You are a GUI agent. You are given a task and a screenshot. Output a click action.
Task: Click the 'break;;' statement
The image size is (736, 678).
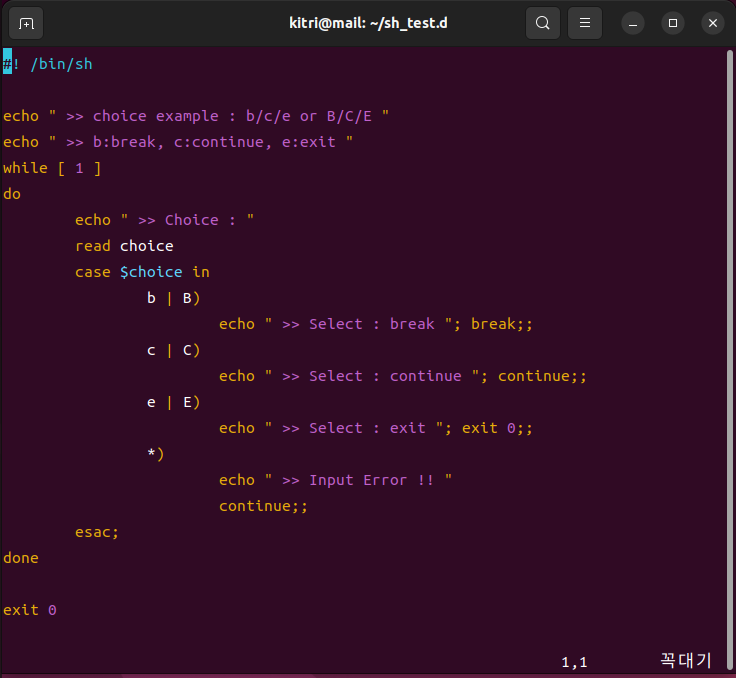pos(502,324)
